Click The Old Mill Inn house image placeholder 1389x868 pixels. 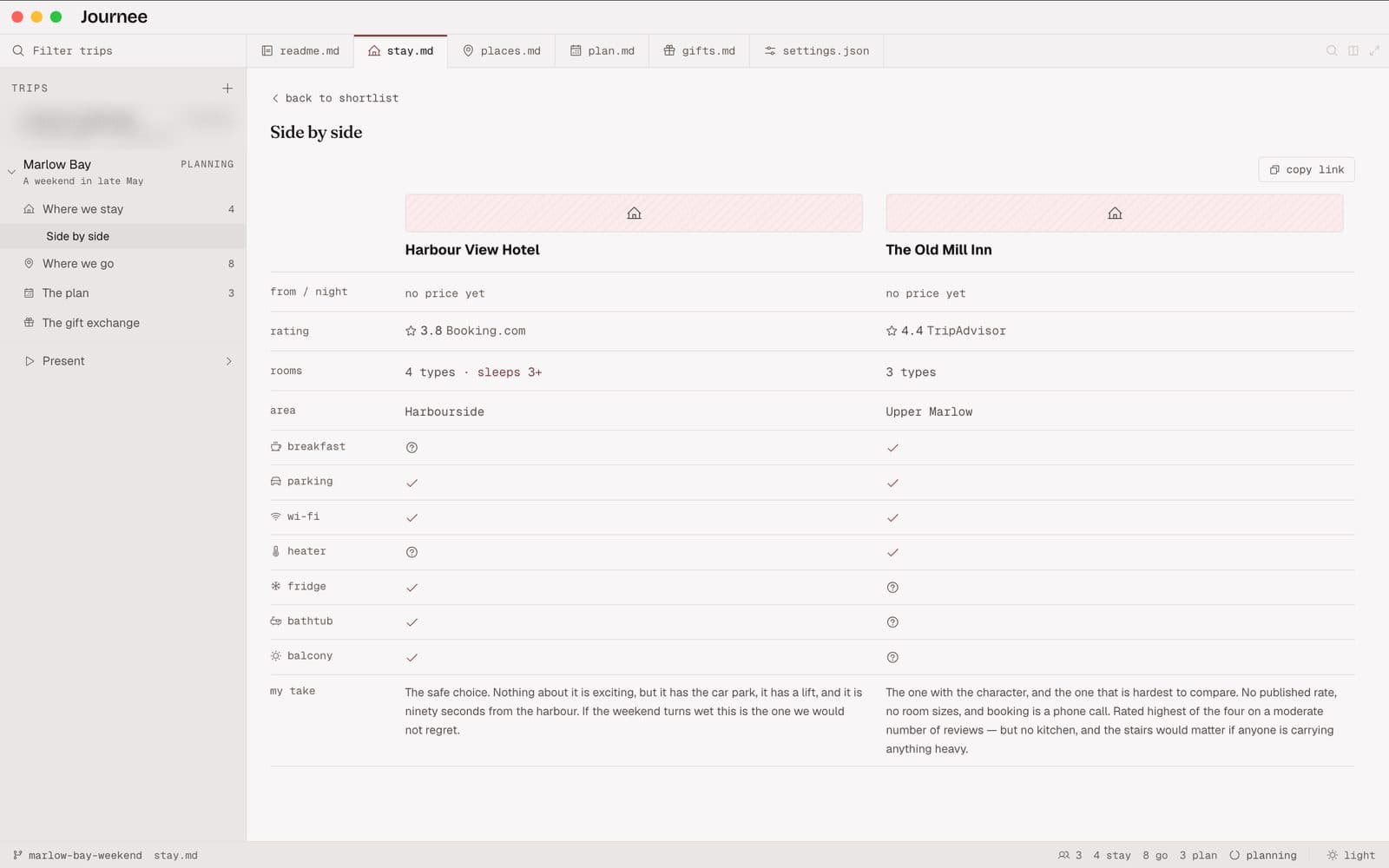coord(1115,213)
